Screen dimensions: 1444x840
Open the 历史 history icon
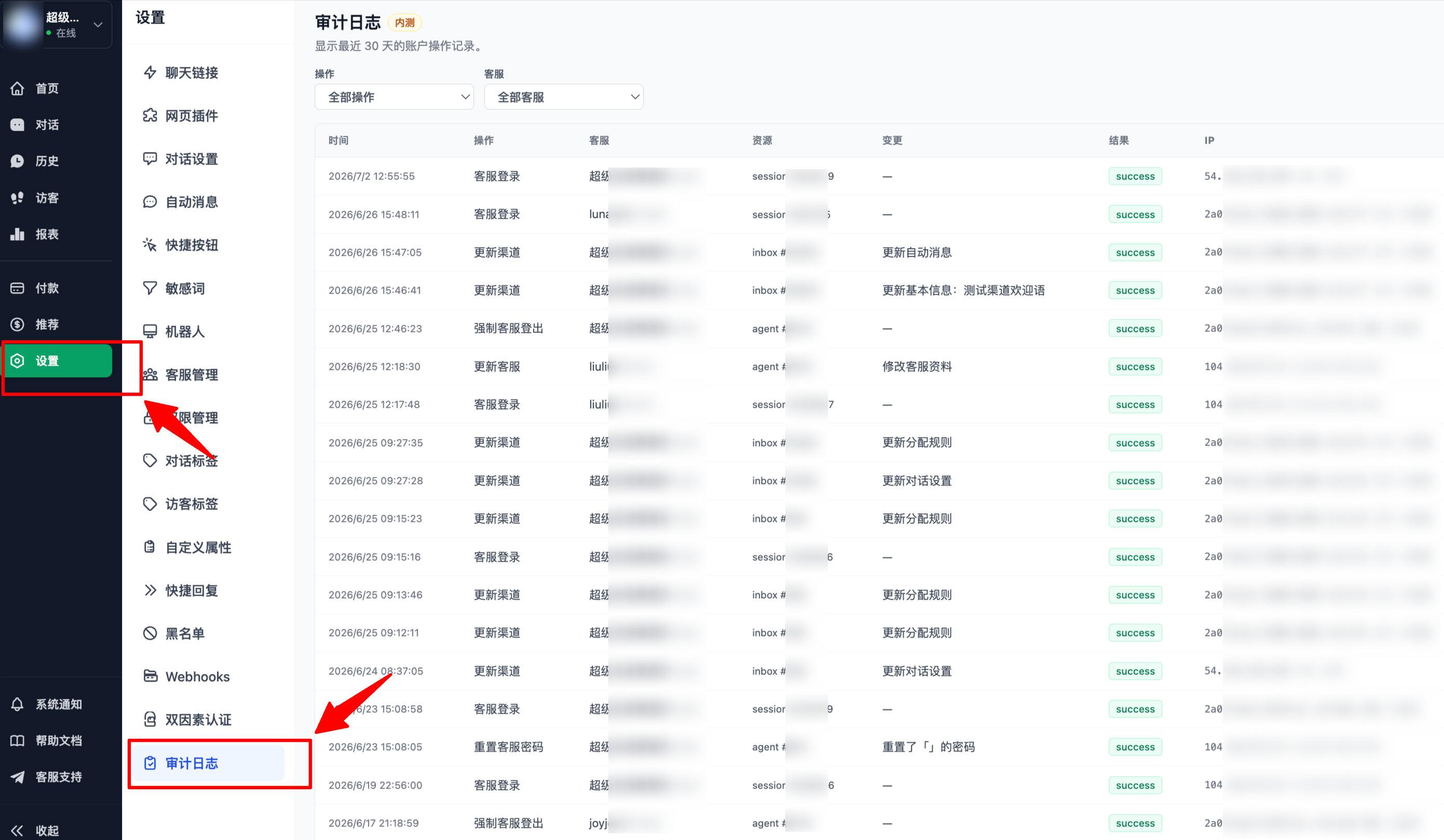coord(17,161)
